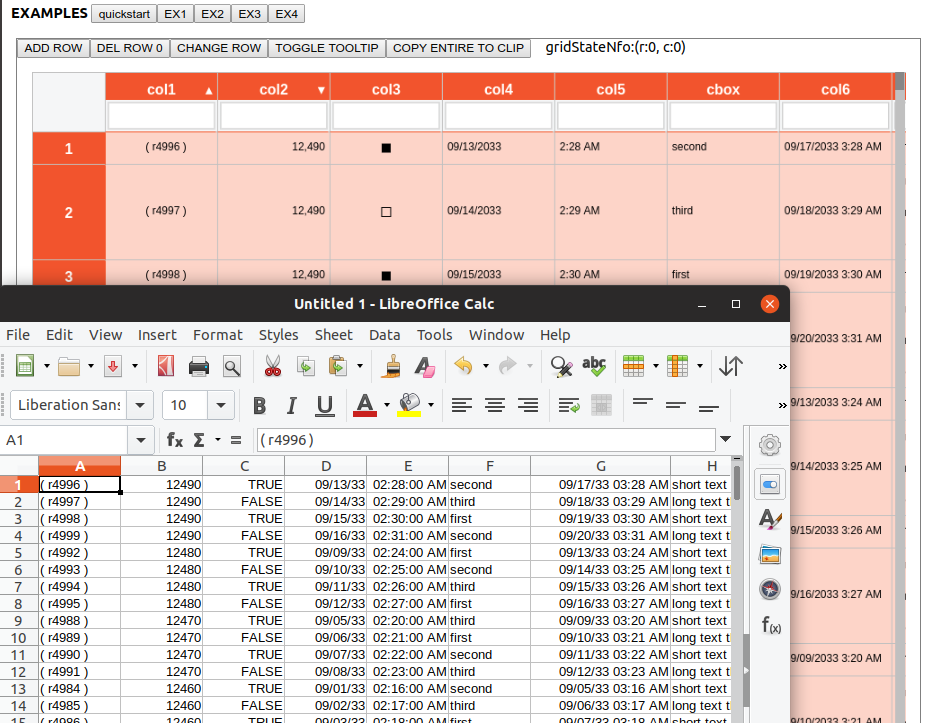
Task: Open the File menu
Action: pos(18,335)
